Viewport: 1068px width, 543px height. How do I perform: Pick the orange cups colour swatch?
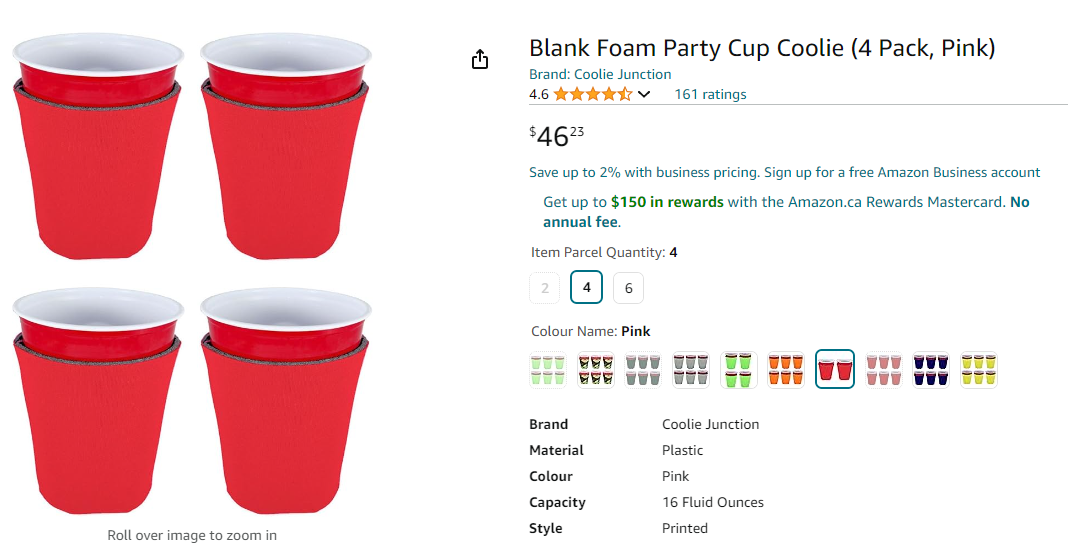tap(787, 370)
